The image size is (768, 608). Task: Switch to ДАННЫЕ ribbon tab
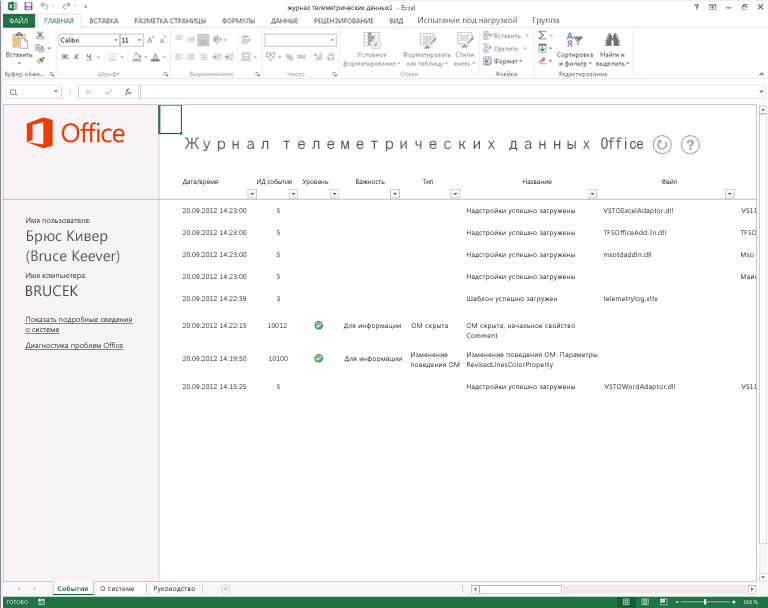[x=284, y=21]
